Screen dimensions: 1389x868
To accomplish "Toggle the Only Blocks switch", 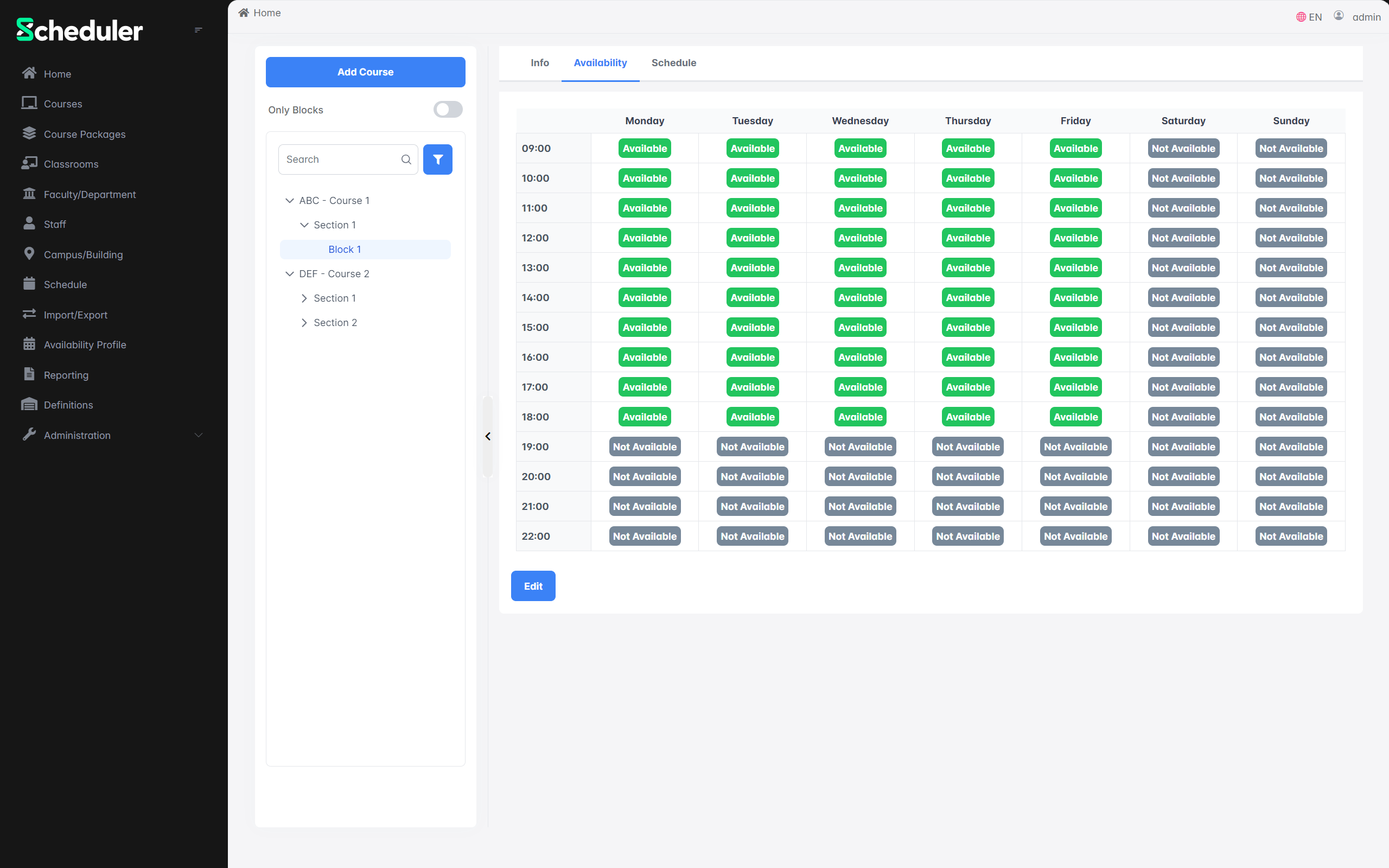I will click(x=448, y=110).
